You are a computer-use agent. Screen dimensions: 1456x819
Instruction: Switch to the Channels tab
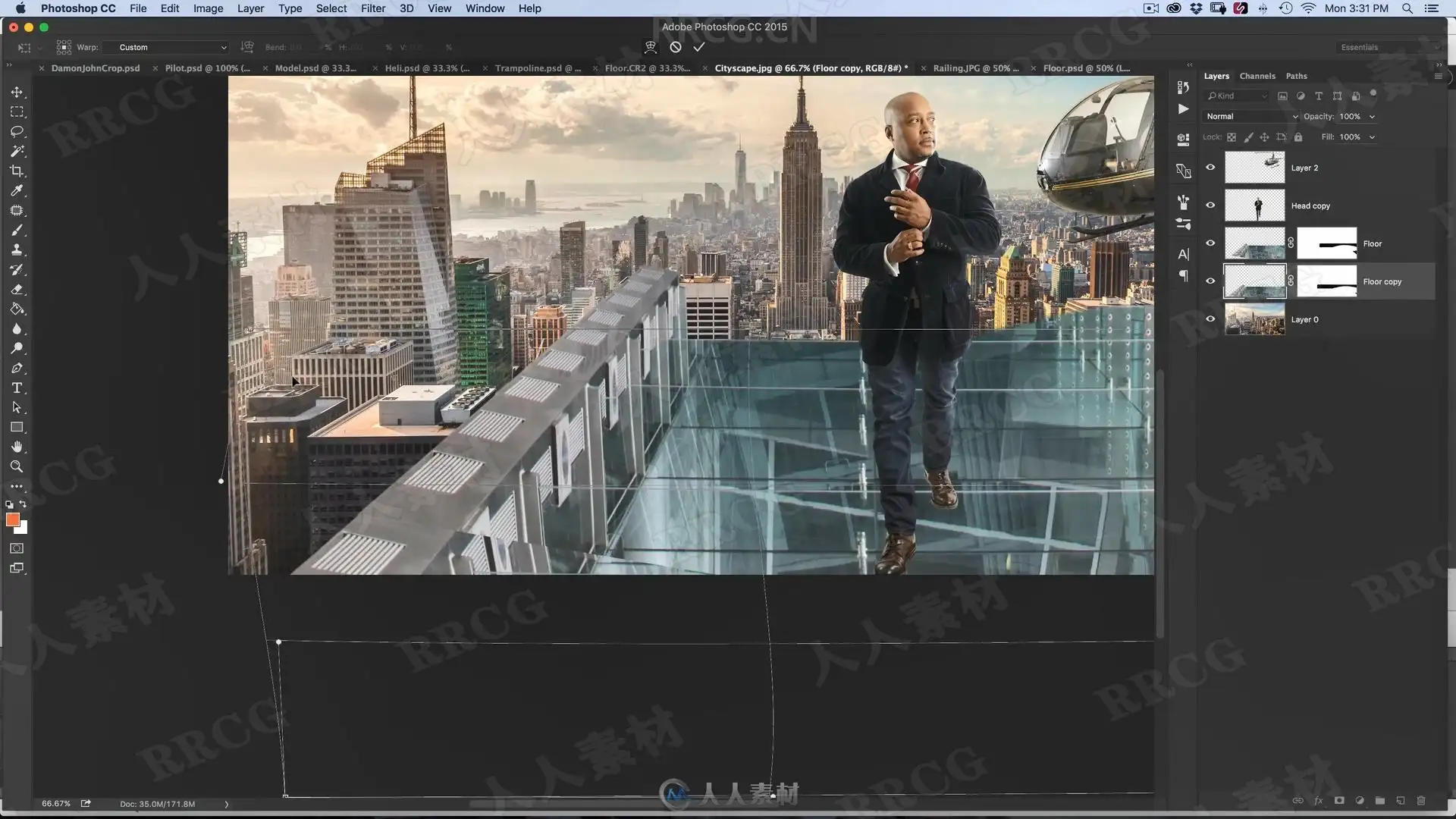pos(1257,76)
